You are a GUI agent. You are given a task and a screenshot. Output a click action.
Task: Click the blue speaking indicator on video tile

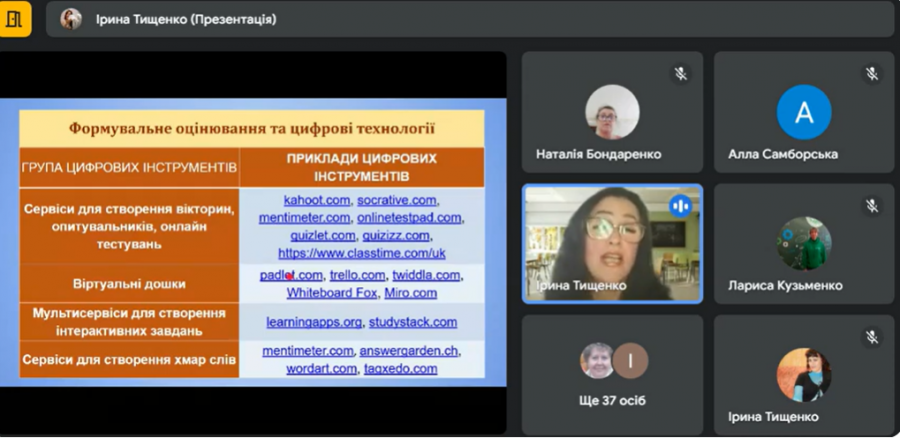(x=681, y=206)
